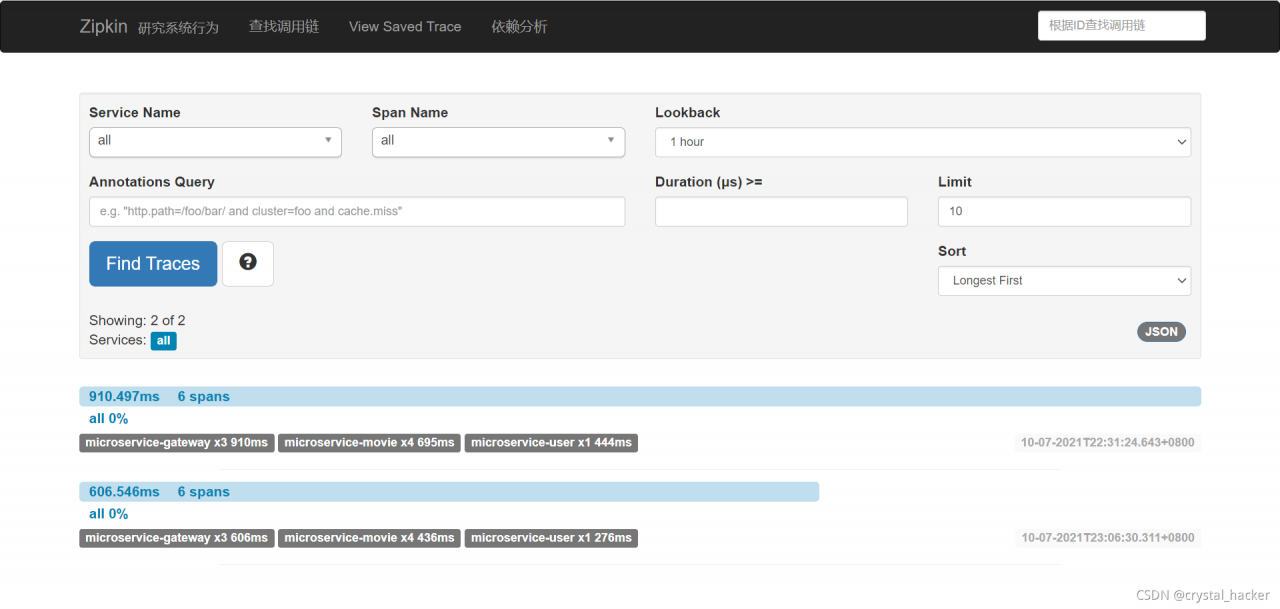
Task: Click the microservice-gateway x3 910ms tag
Action: 177,443
